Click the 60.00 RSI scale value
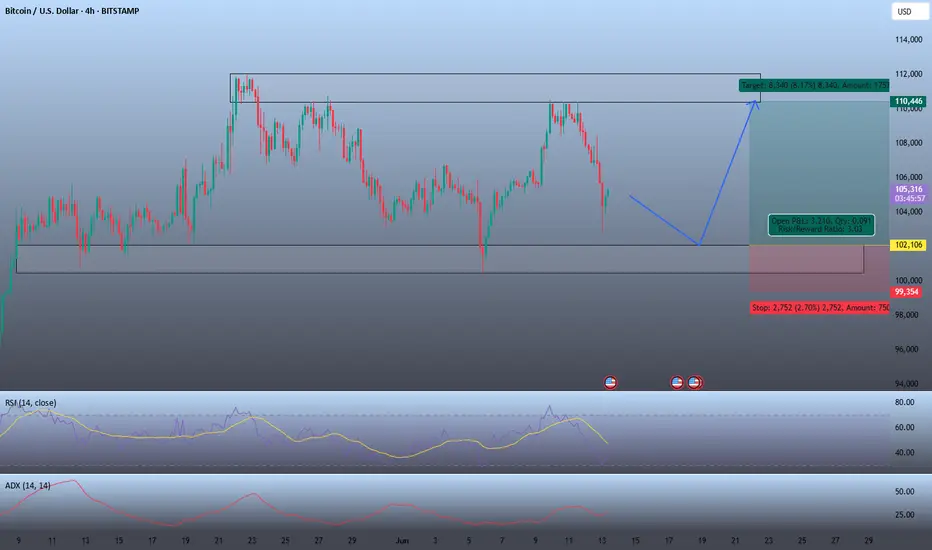The height and width of the screenshot is (550, 932). point(905,428)
